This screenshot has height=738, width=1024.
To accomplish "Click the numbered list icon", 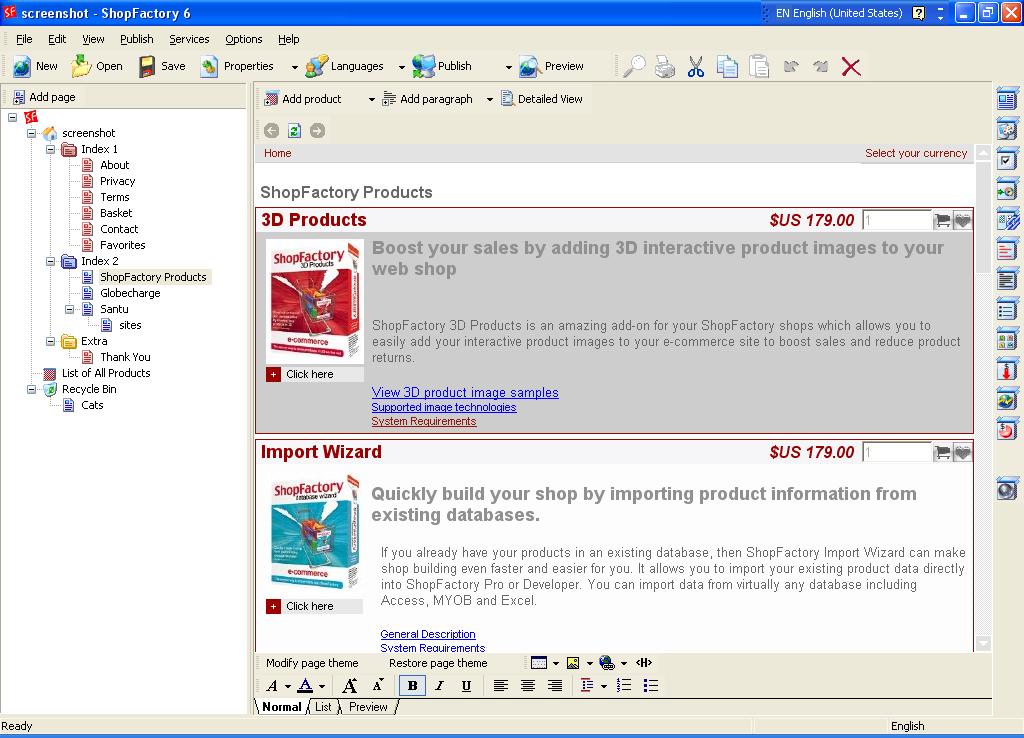I will point(624,685).
